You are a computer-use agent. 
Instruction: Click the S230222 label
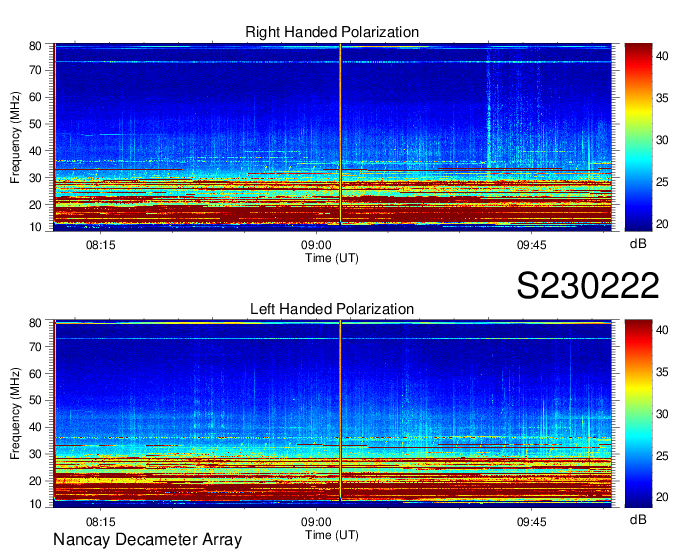[588, 286]
